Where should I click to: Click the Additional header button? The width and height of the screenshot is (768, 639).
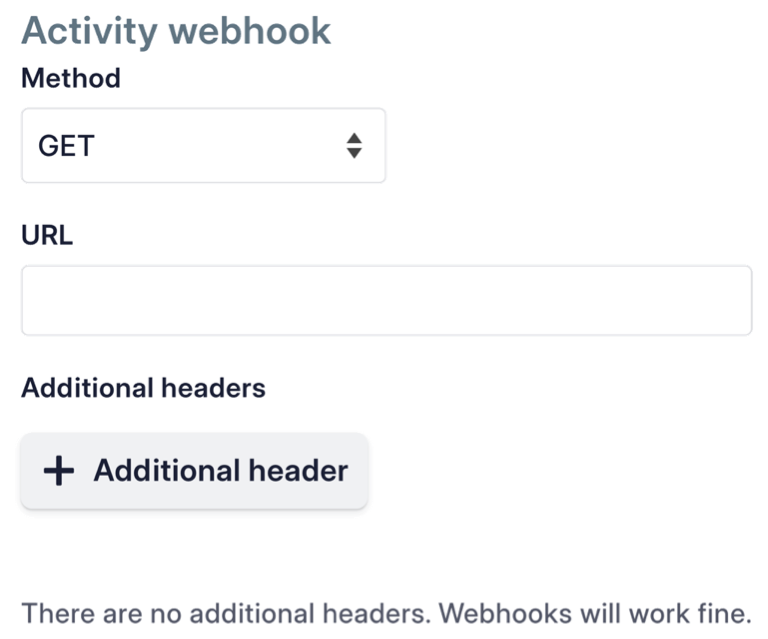(x=194, y=471)
